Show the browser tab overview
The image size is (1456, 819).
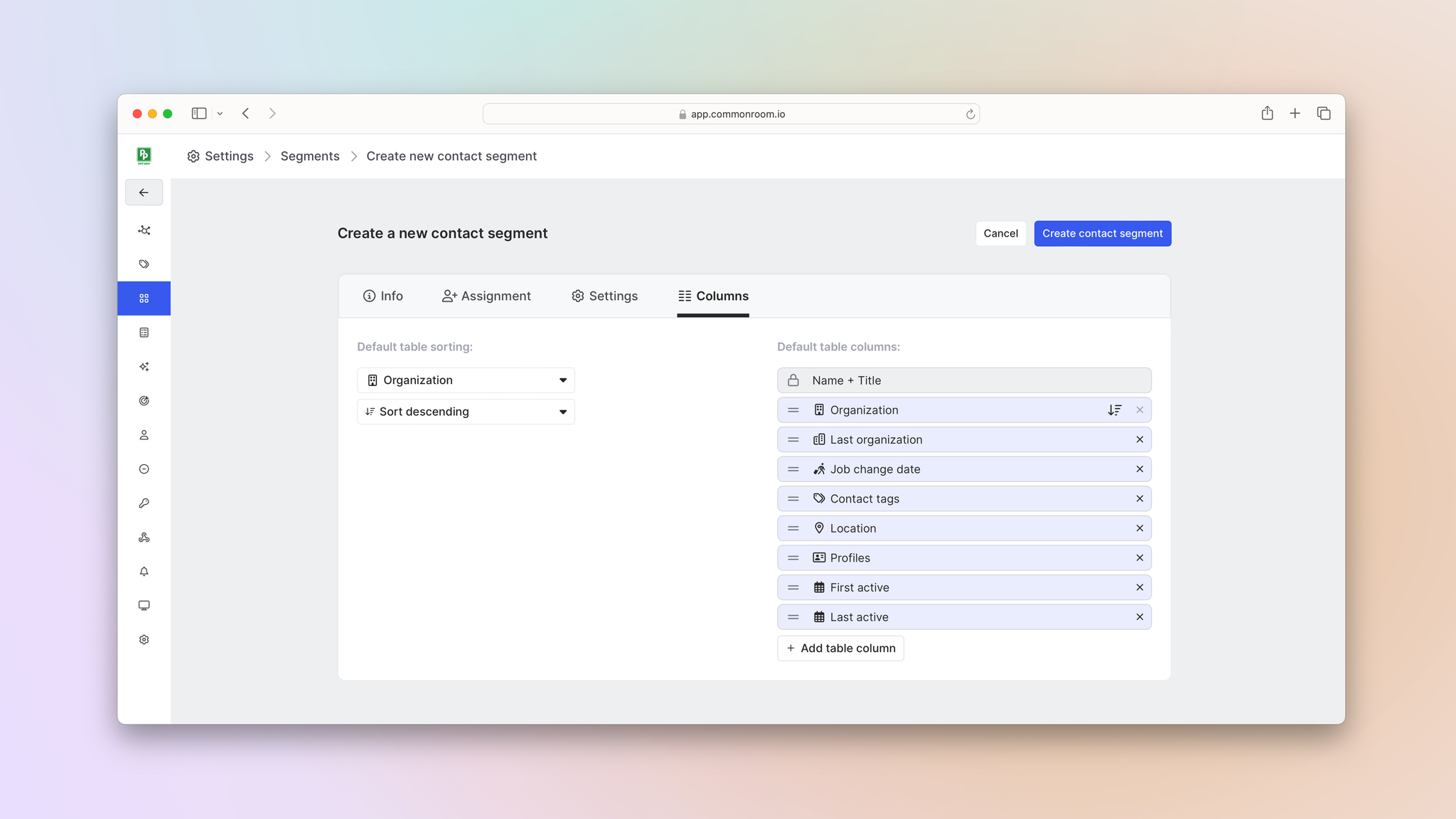coord(1324,113)
